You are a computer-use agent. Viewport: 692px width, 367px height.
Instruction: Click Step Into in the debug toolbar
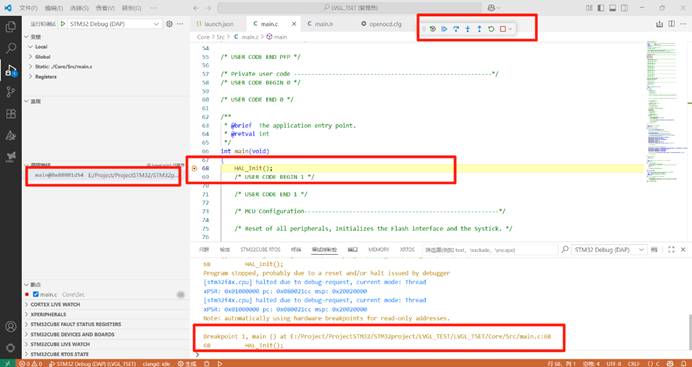click(x=468, y=29)
